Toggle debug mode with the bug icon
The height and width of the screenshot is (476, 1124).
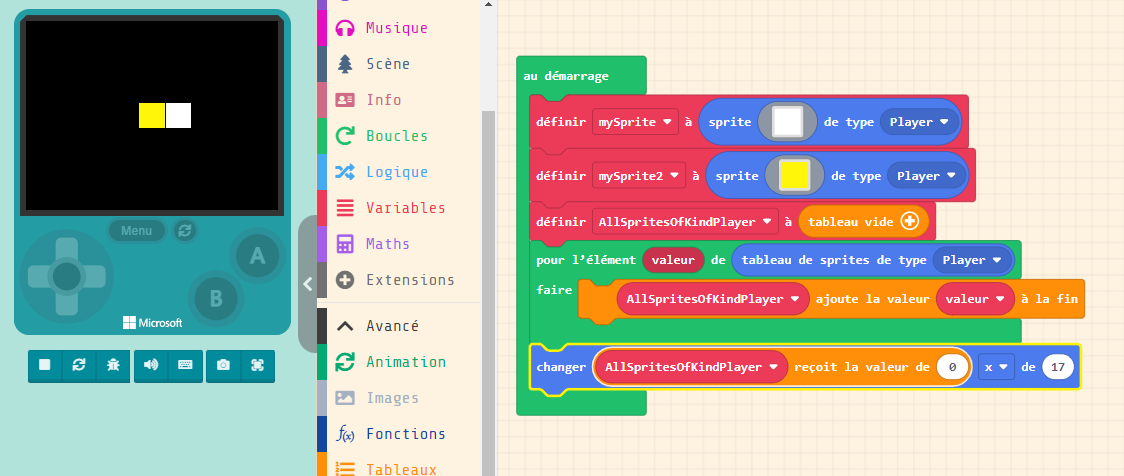coord(113,366)
